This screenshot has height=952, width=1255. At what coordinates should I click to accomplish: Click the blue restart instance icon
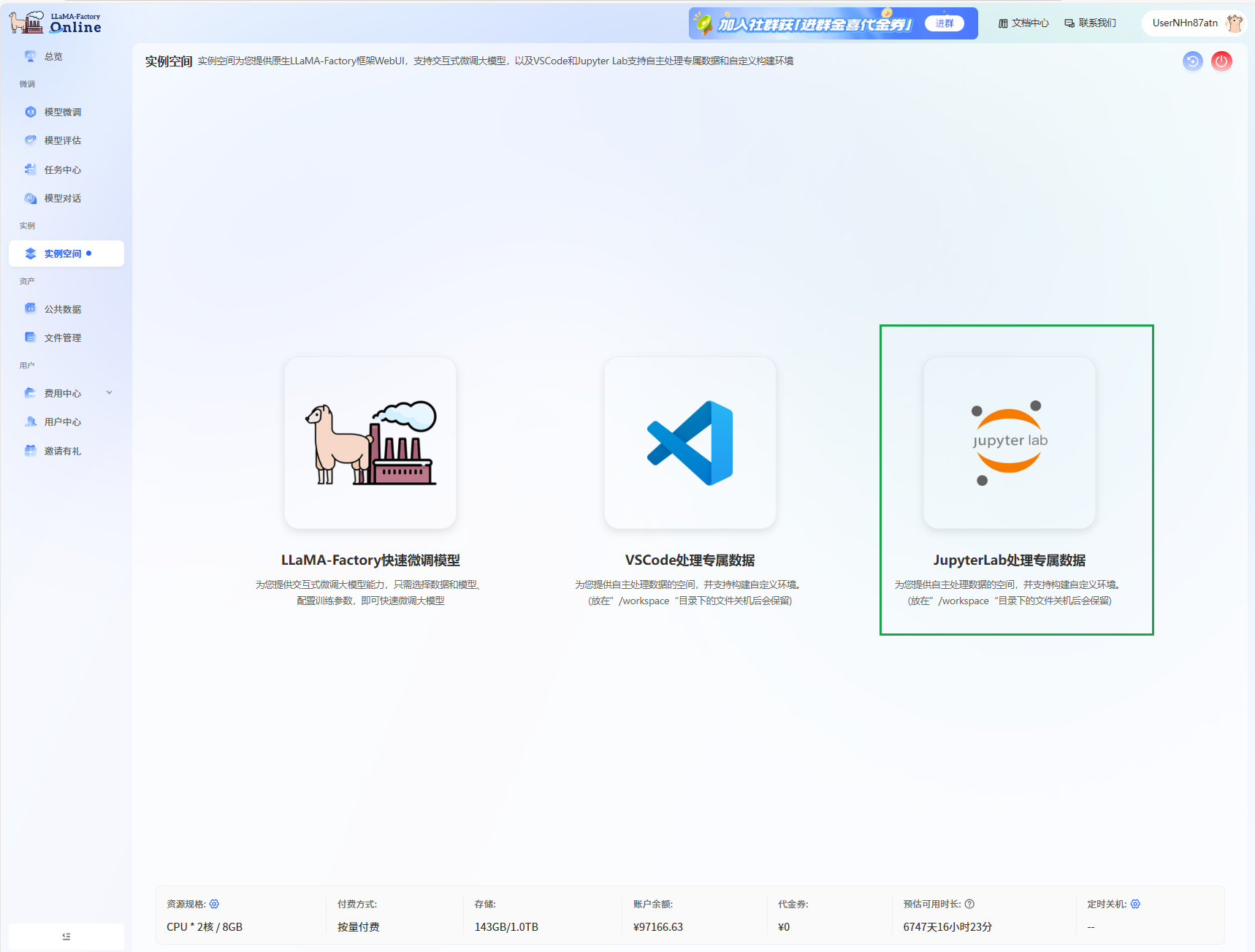pyautogui.click(x=1192, y=61)
